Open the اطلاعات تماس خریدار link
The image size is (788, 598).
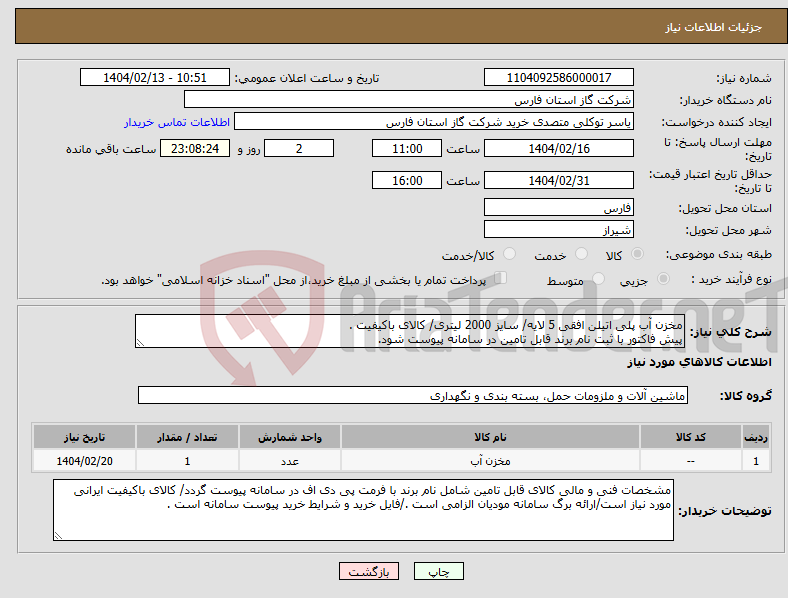click(177, 122)
